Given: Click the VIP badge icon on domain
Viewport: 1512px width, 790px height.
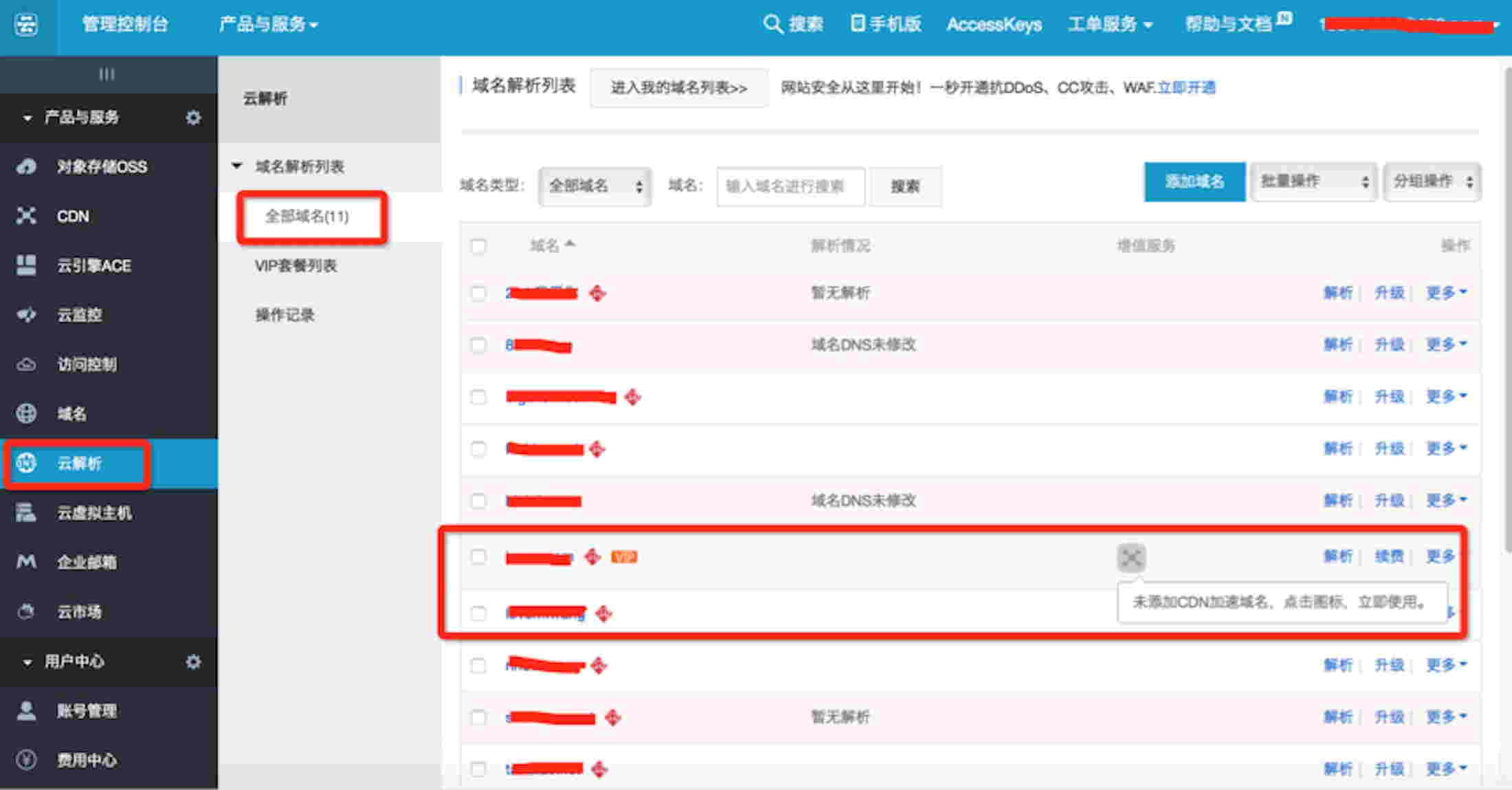Looking at the screenshot, I should (622, 557).
